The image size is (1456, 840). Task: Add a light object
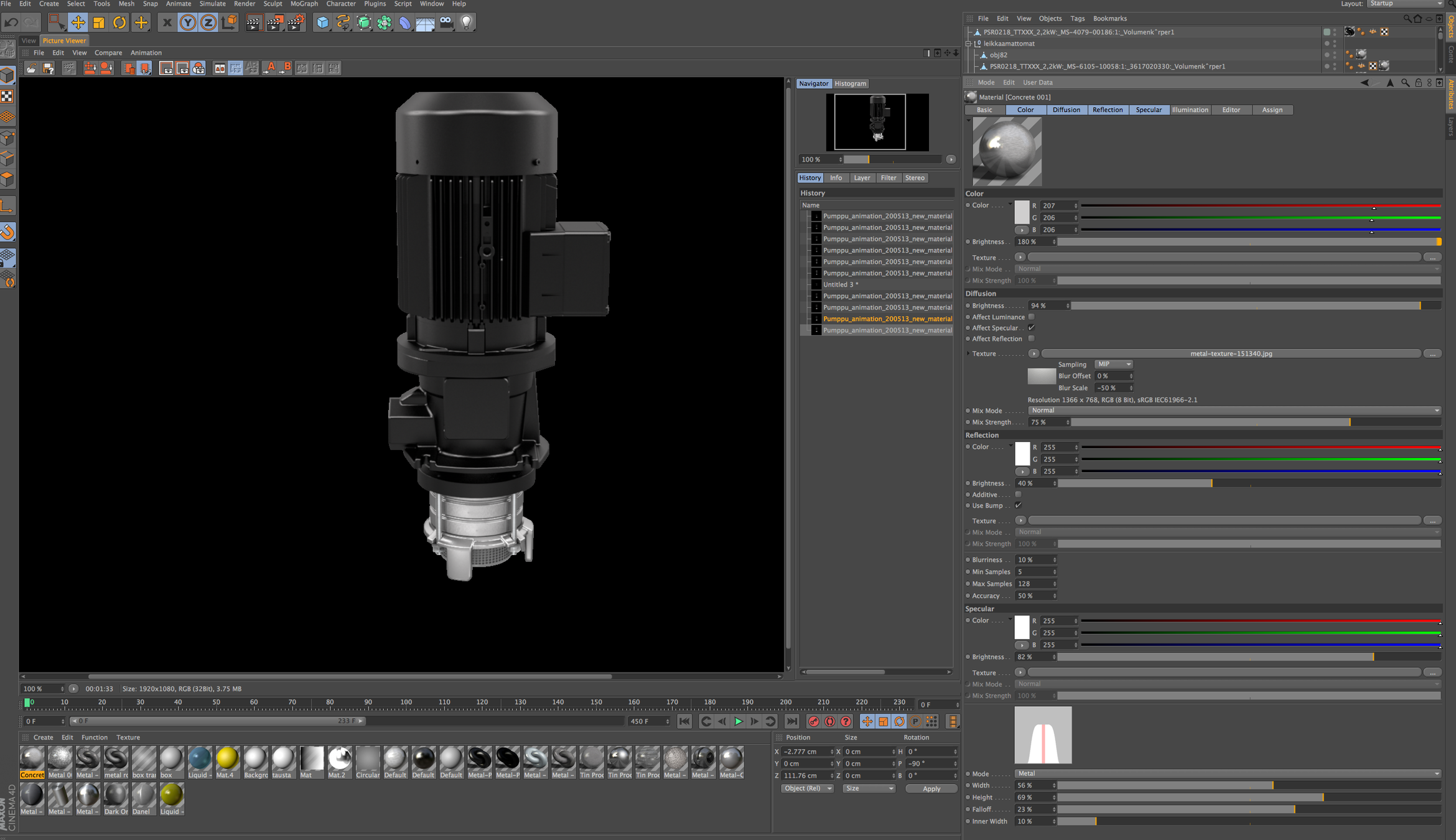[466, 23]
